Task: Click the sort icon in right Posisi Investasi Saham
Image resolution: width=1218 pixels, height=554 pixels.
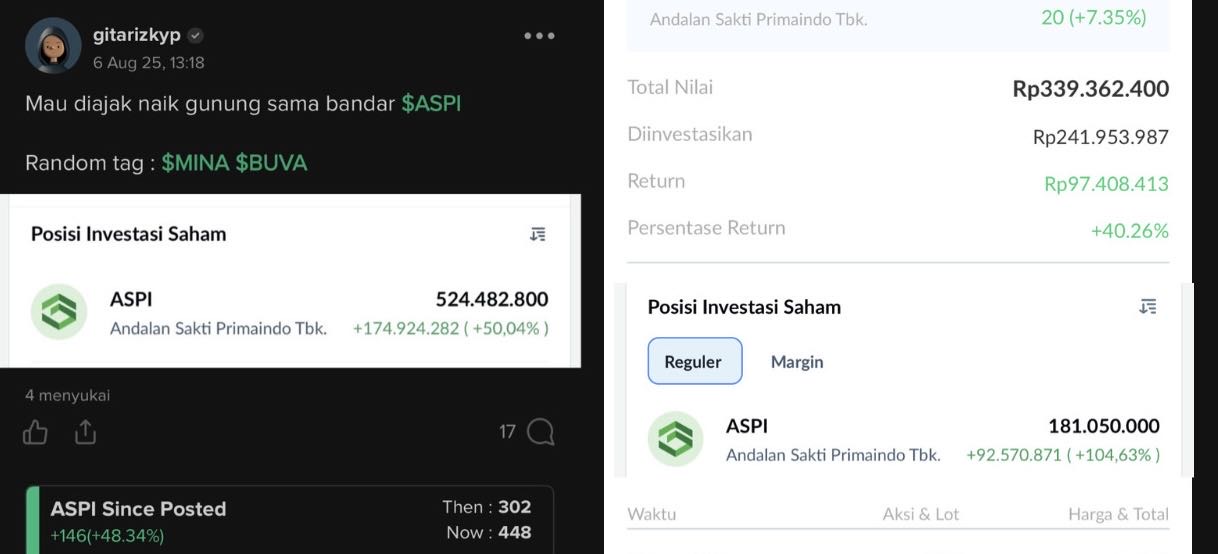Action: click(x=1148, y=307)
